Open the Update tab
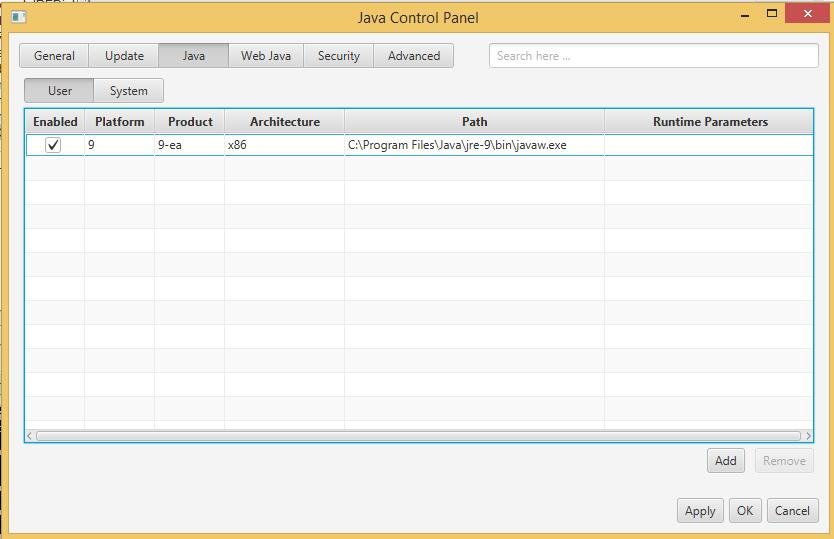Viewport: 834px width, 539px height. pyautogui.click(x=124, y=56)
